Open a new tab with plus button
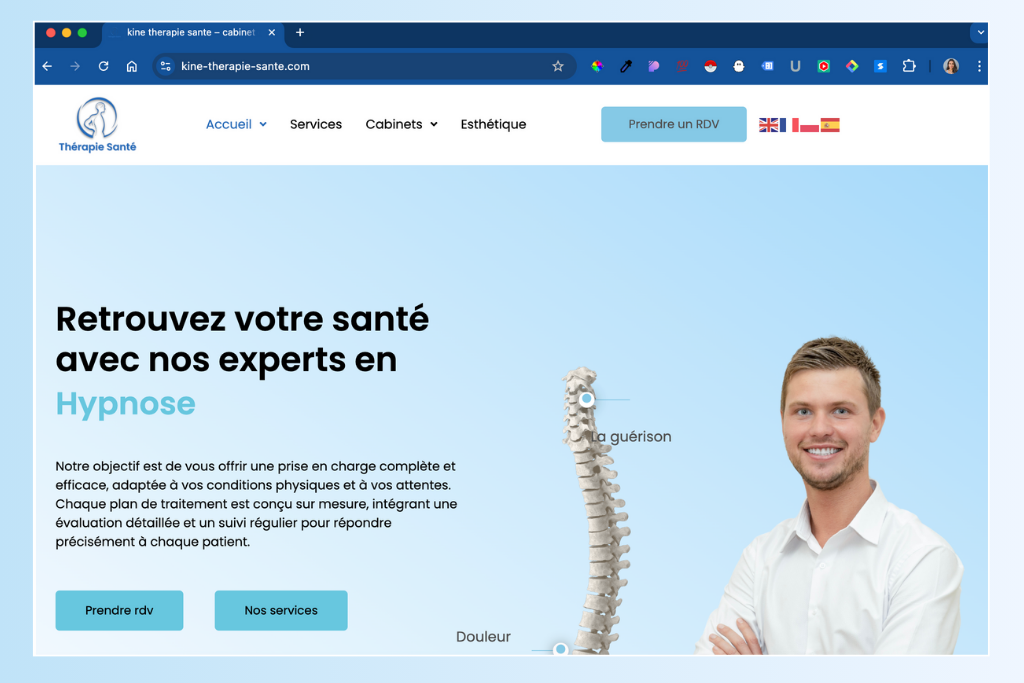Screen dimensions: 1024x683 (300, 32)
